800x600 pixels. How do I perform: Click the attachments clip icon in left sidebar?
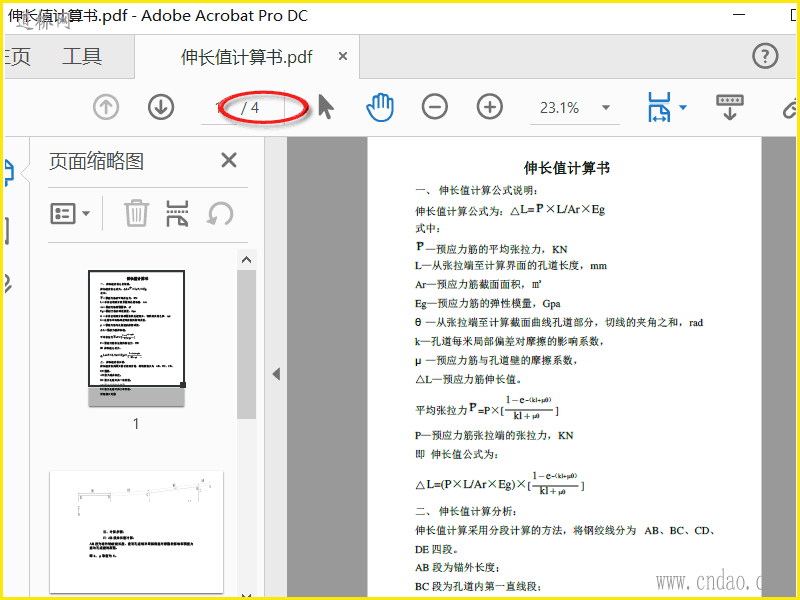coord(7,283)
